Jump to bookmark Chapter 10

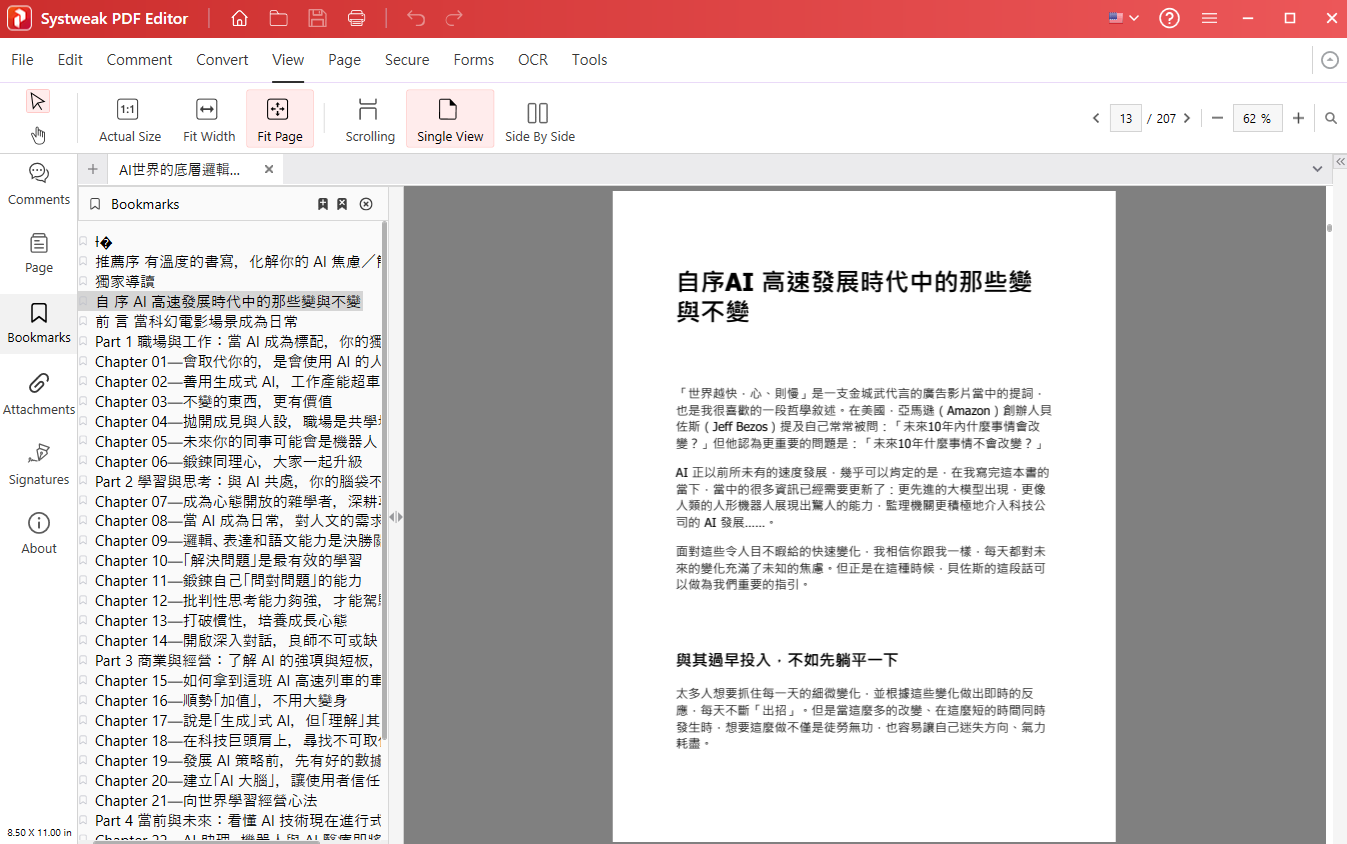[x=228, y=561]
